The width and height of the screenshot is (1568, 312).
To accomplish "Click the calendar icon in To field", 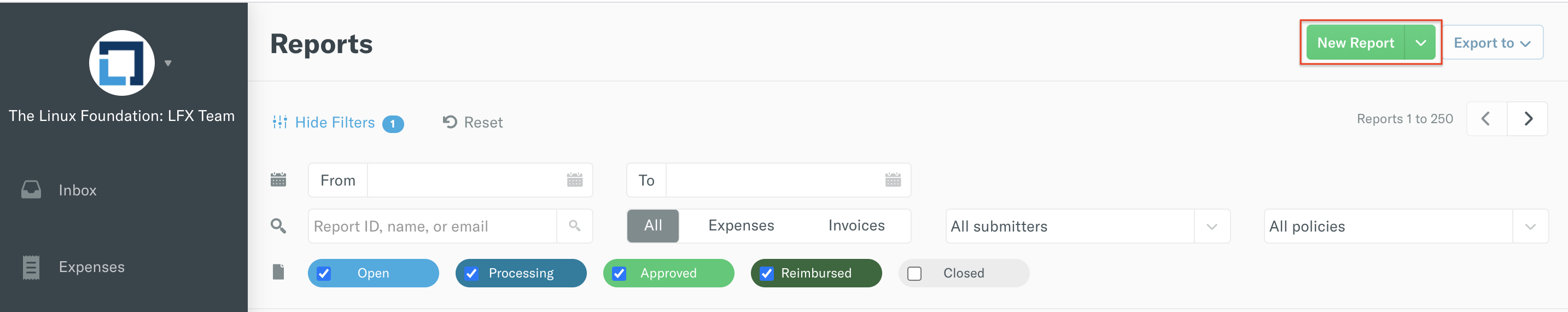I will tap(893, 181).
